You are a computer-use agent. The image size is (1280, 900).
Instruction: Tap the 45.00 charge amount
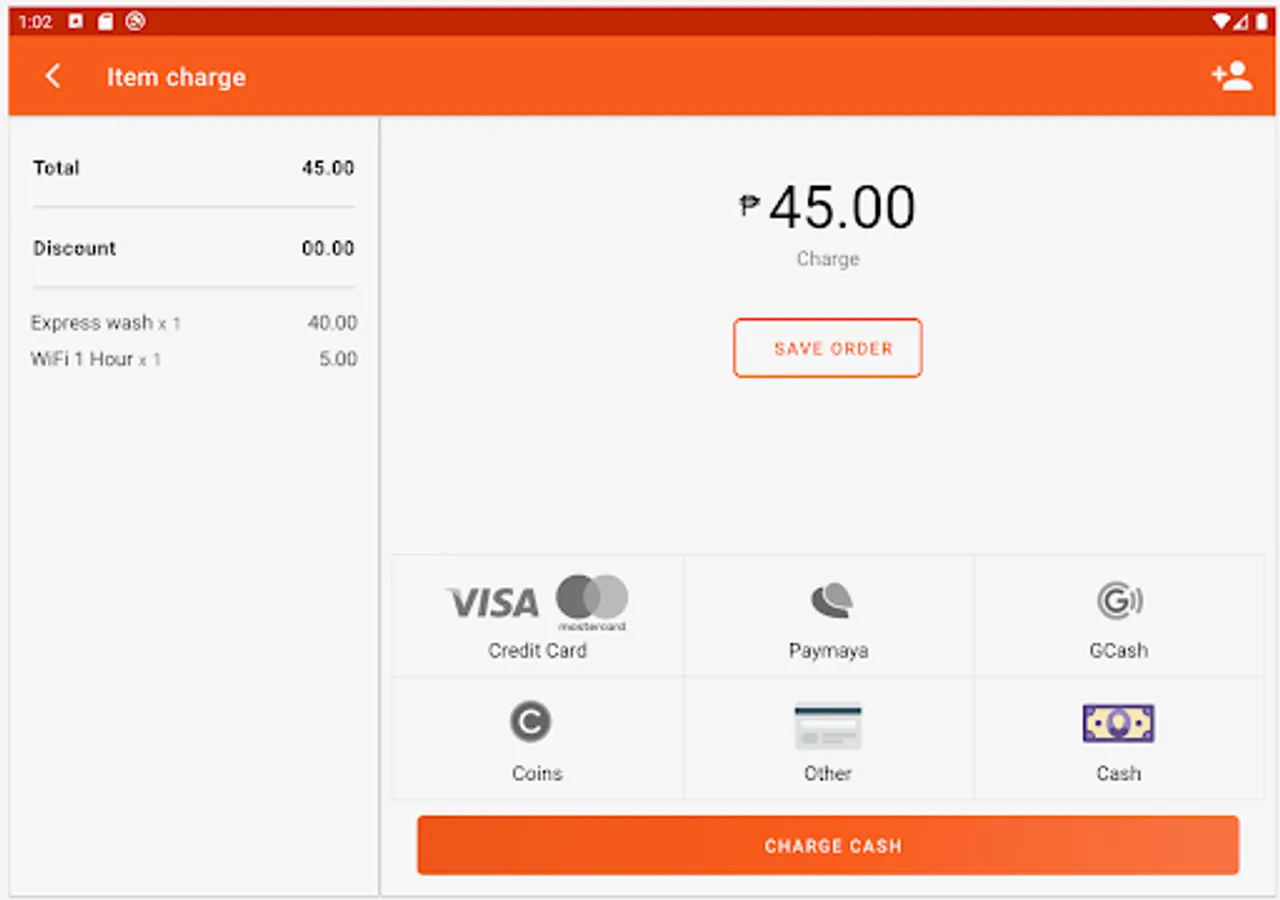coord(840,208)
